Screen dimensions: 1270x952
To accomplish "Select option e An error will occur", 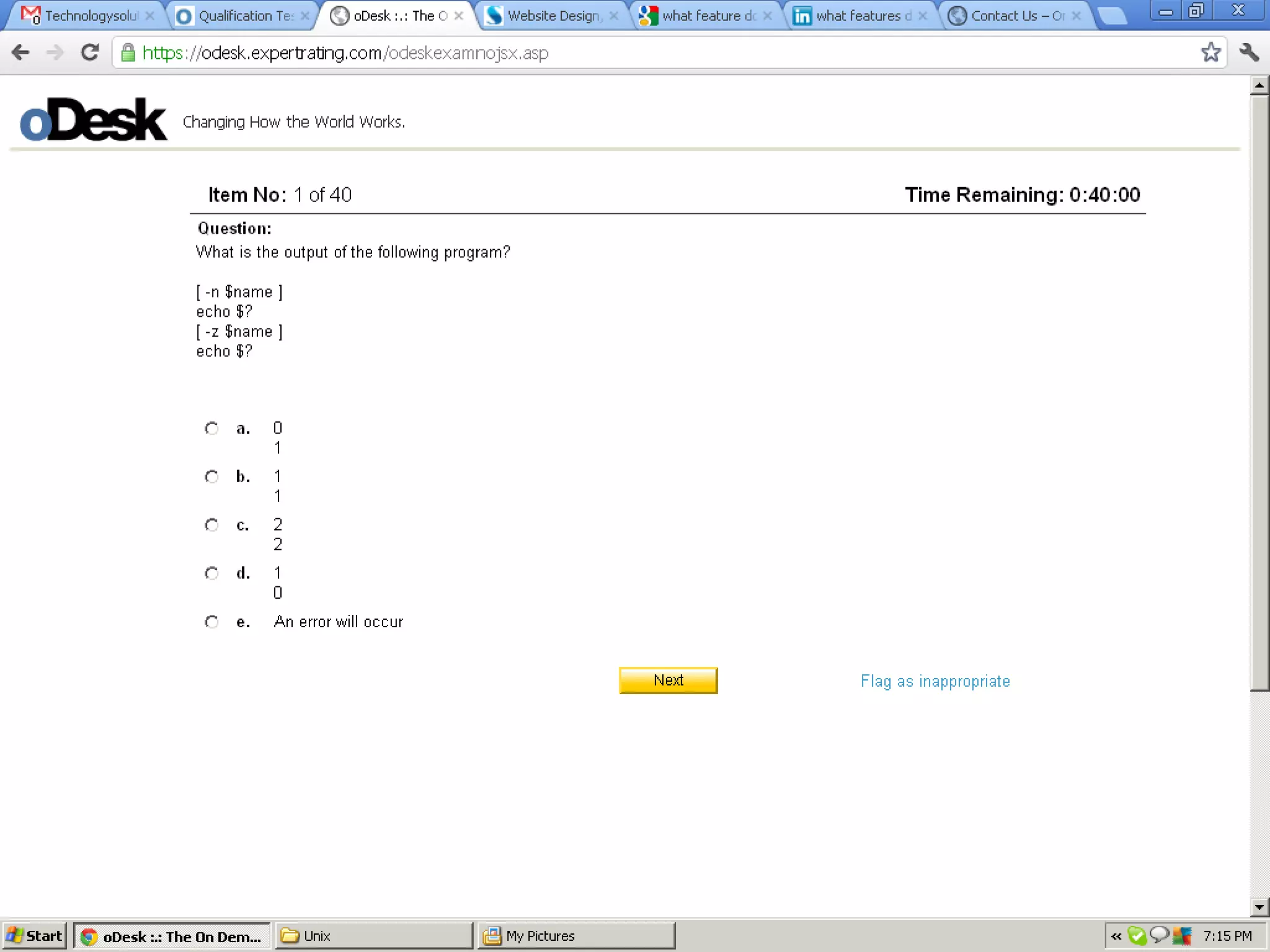I will [211, 622].
